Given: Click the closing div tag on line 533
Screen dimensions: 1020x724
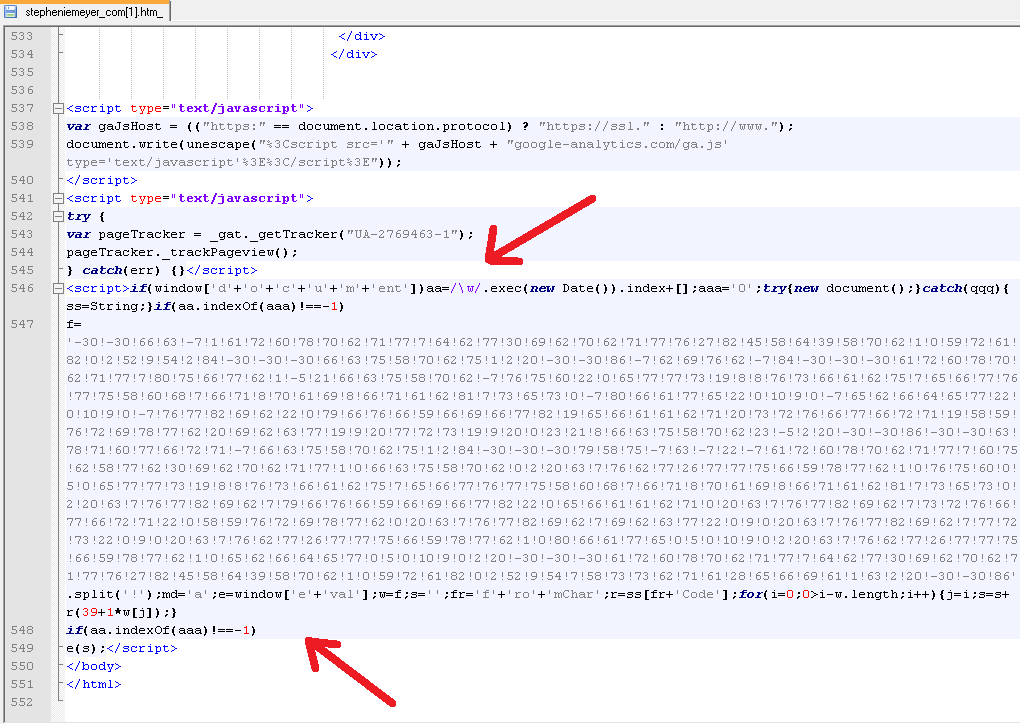Looking at the screenshot, I should [362, 36].
